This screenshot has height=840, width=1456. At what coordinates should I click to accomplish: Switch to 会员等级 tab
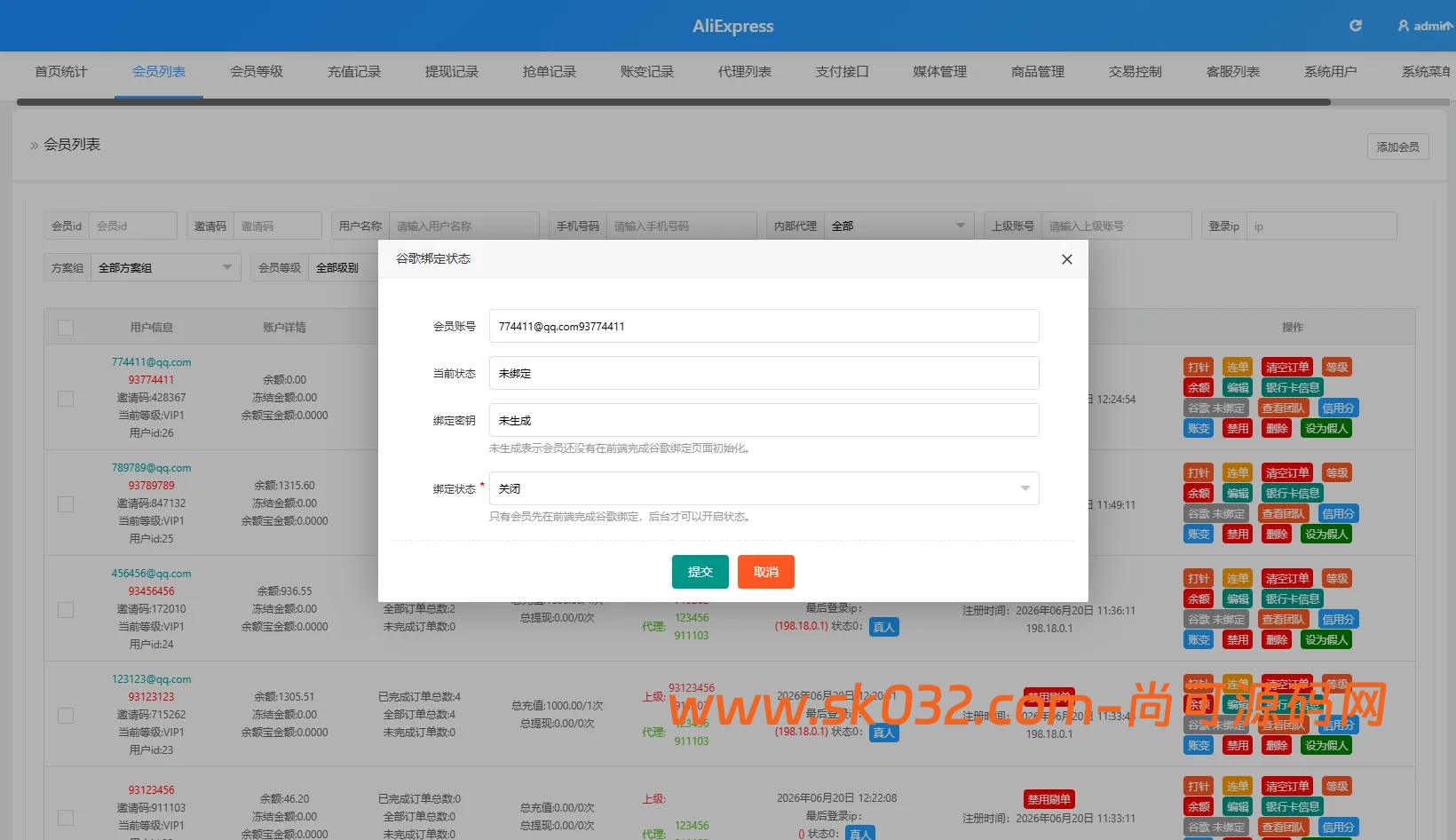pyautogui.click(x=257, y=72)
